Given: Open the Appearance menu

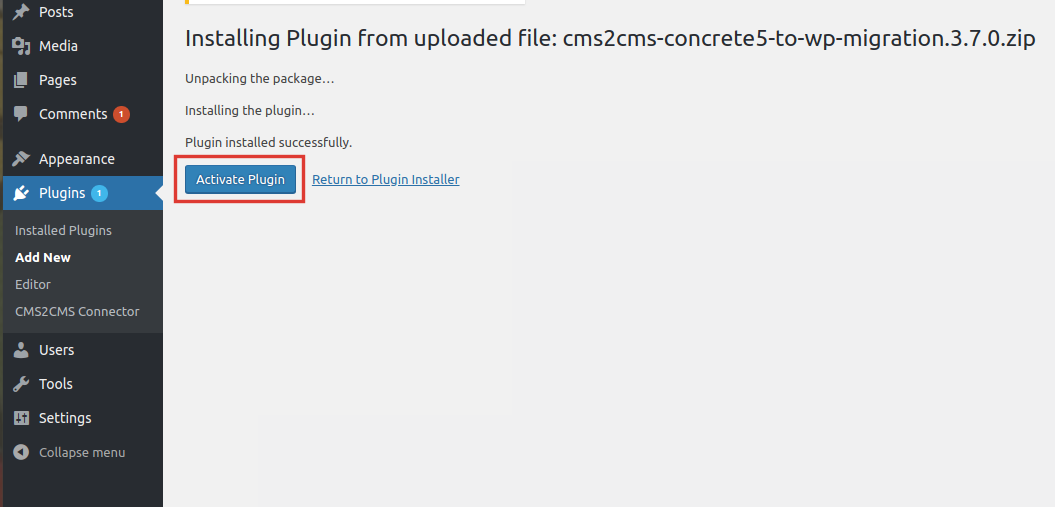Looking at the screenshot, I should click(x=77, y=159).
